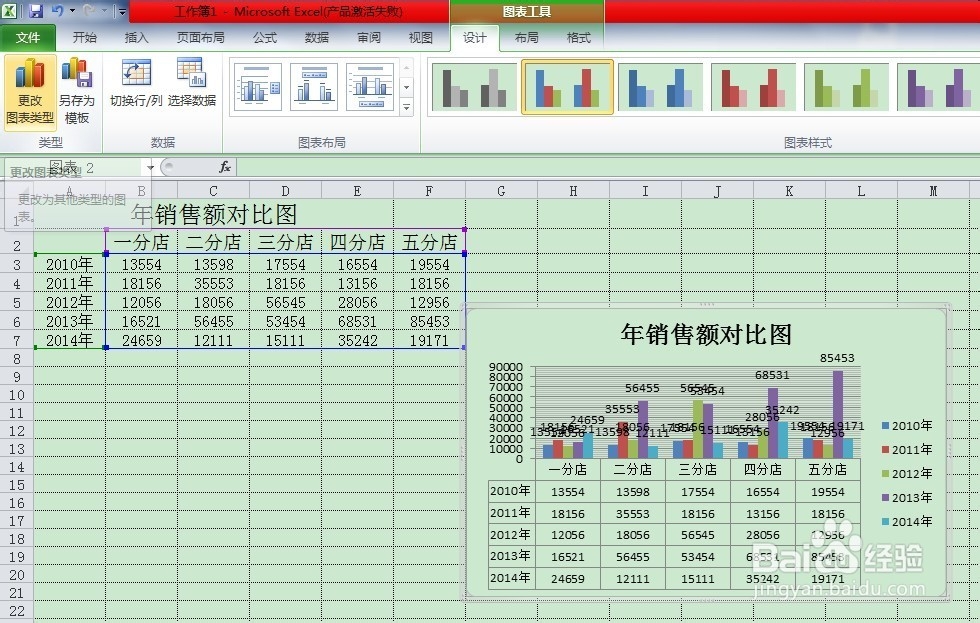Click the 2012年 legend entry in chart
Screen dimensions: 980x623
907,474
